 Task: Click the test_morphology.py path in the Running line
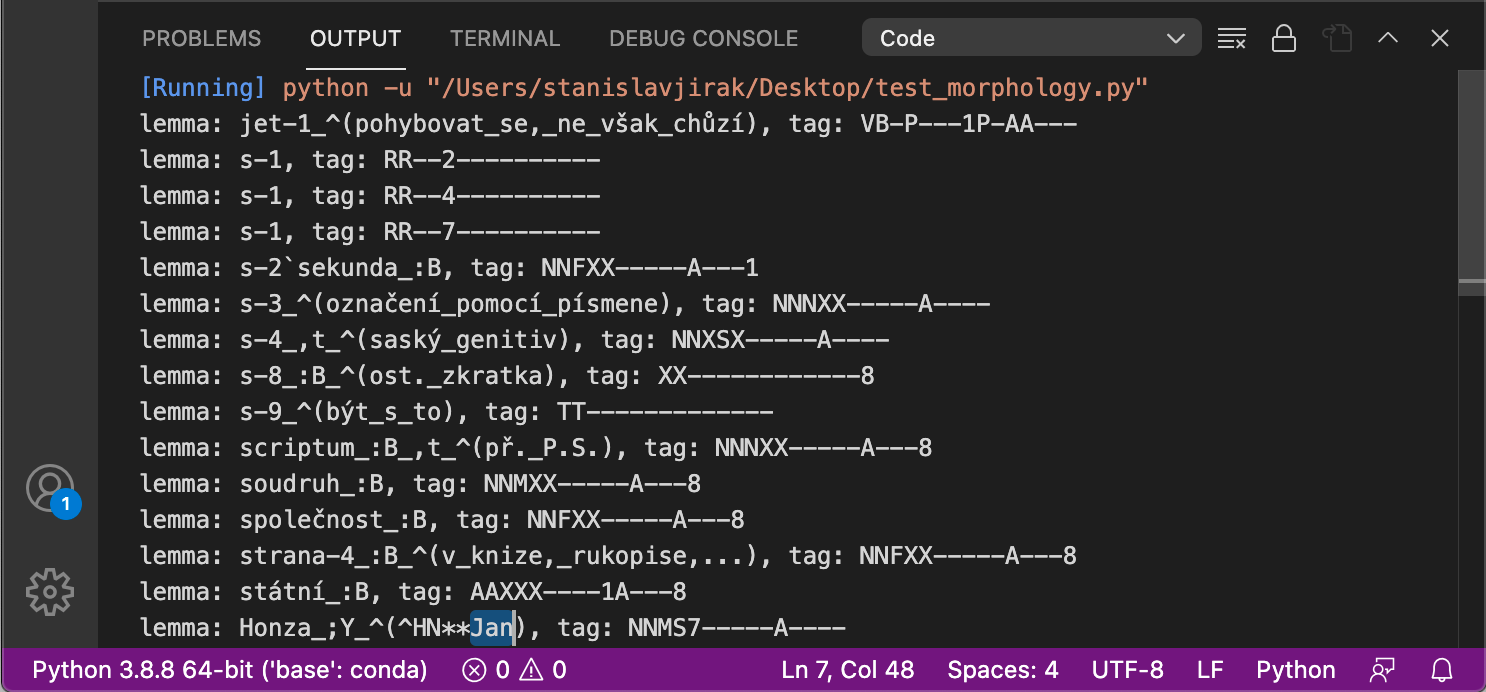point(788,88)
